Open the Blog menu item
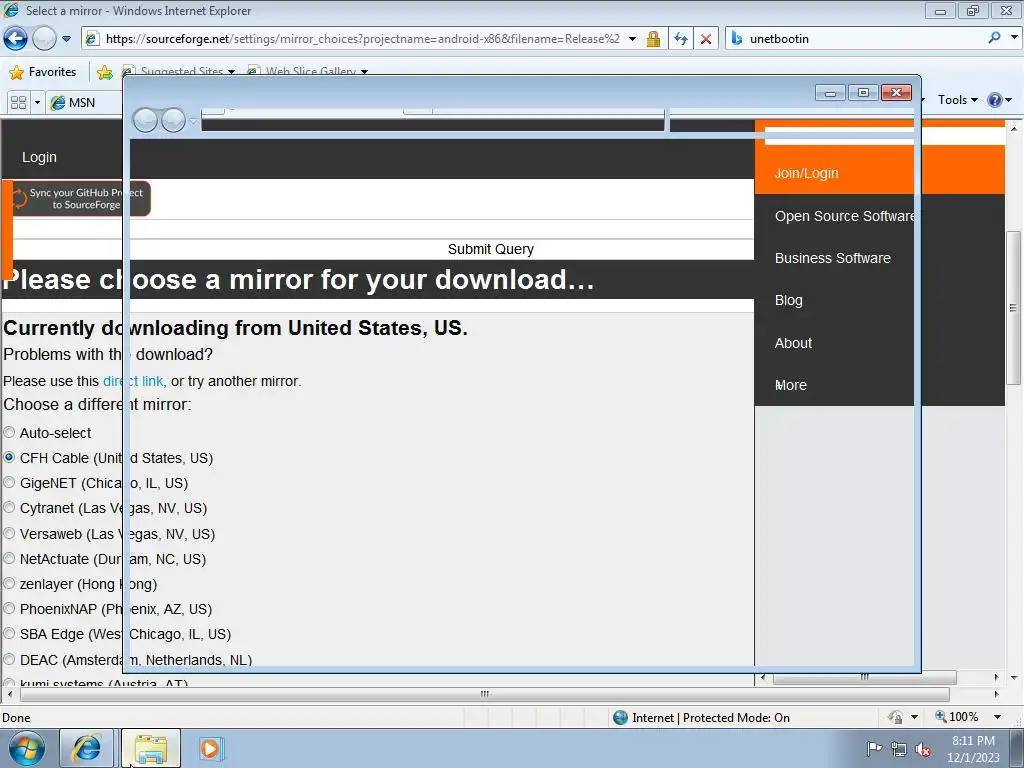This screenshot has height=768, width=1024. (788, 300)
